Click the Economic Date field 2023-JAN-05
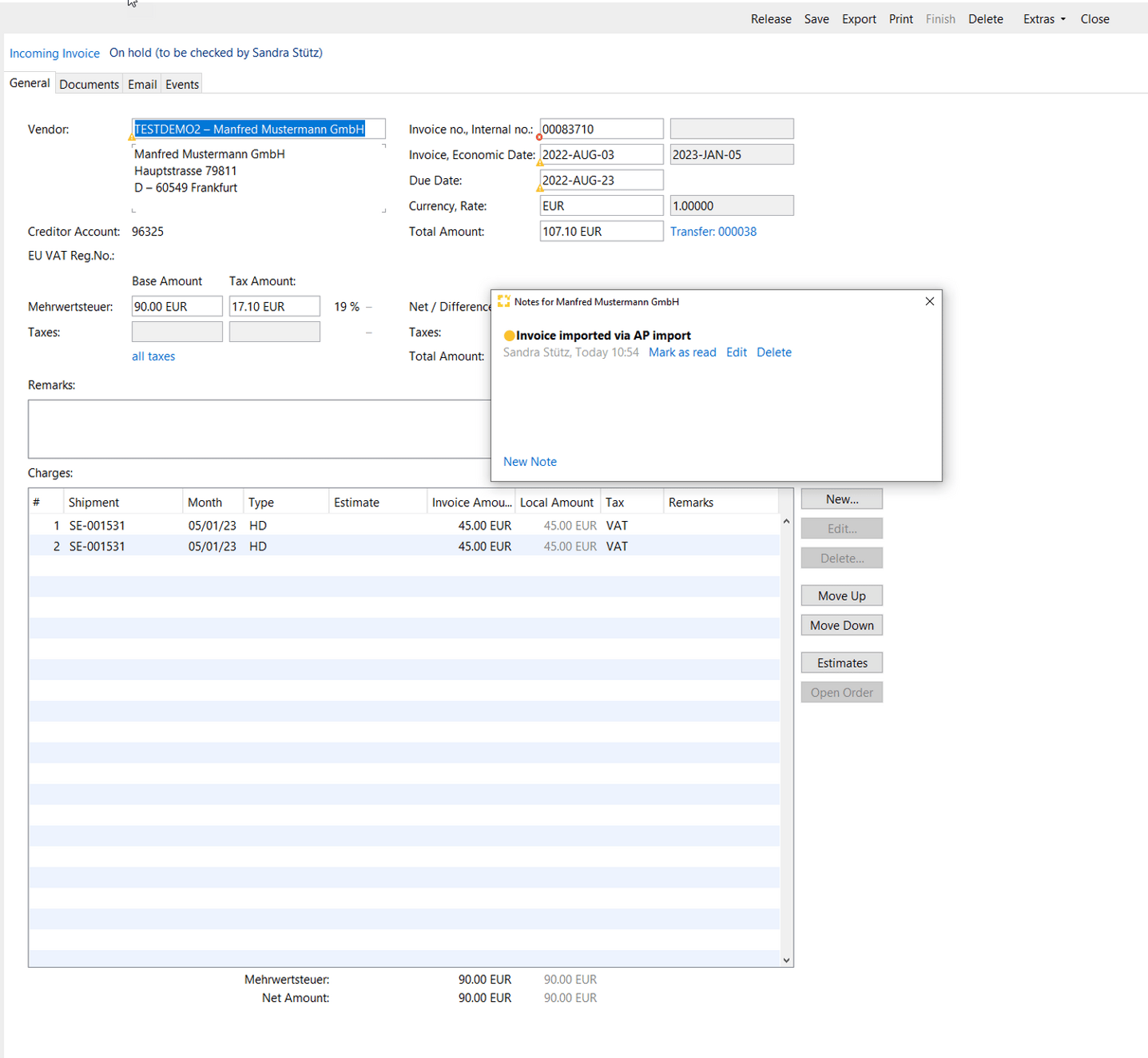 coord(732,154)
